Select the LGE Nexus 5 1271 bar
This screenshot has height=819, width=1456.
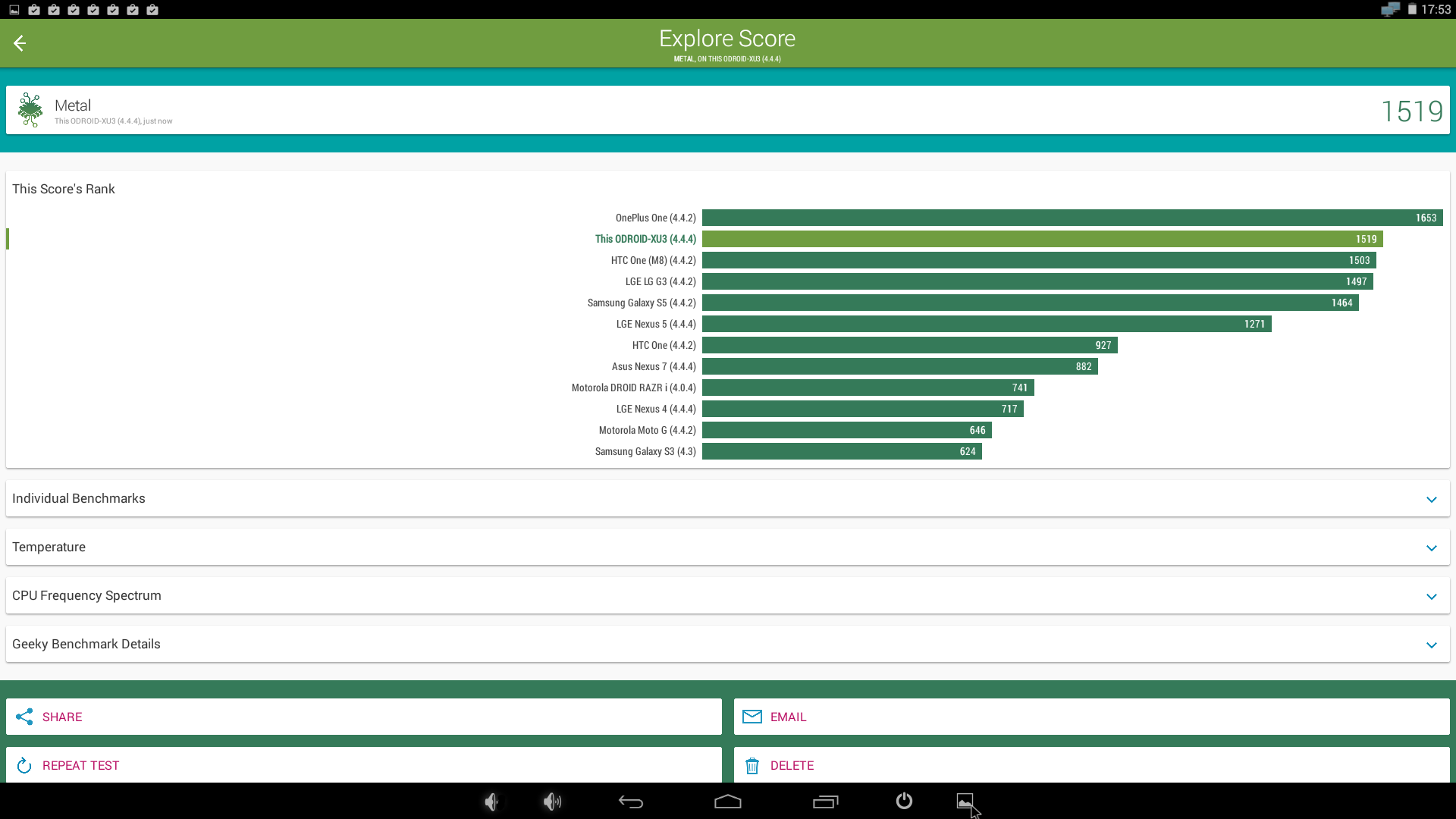[987, 324]
